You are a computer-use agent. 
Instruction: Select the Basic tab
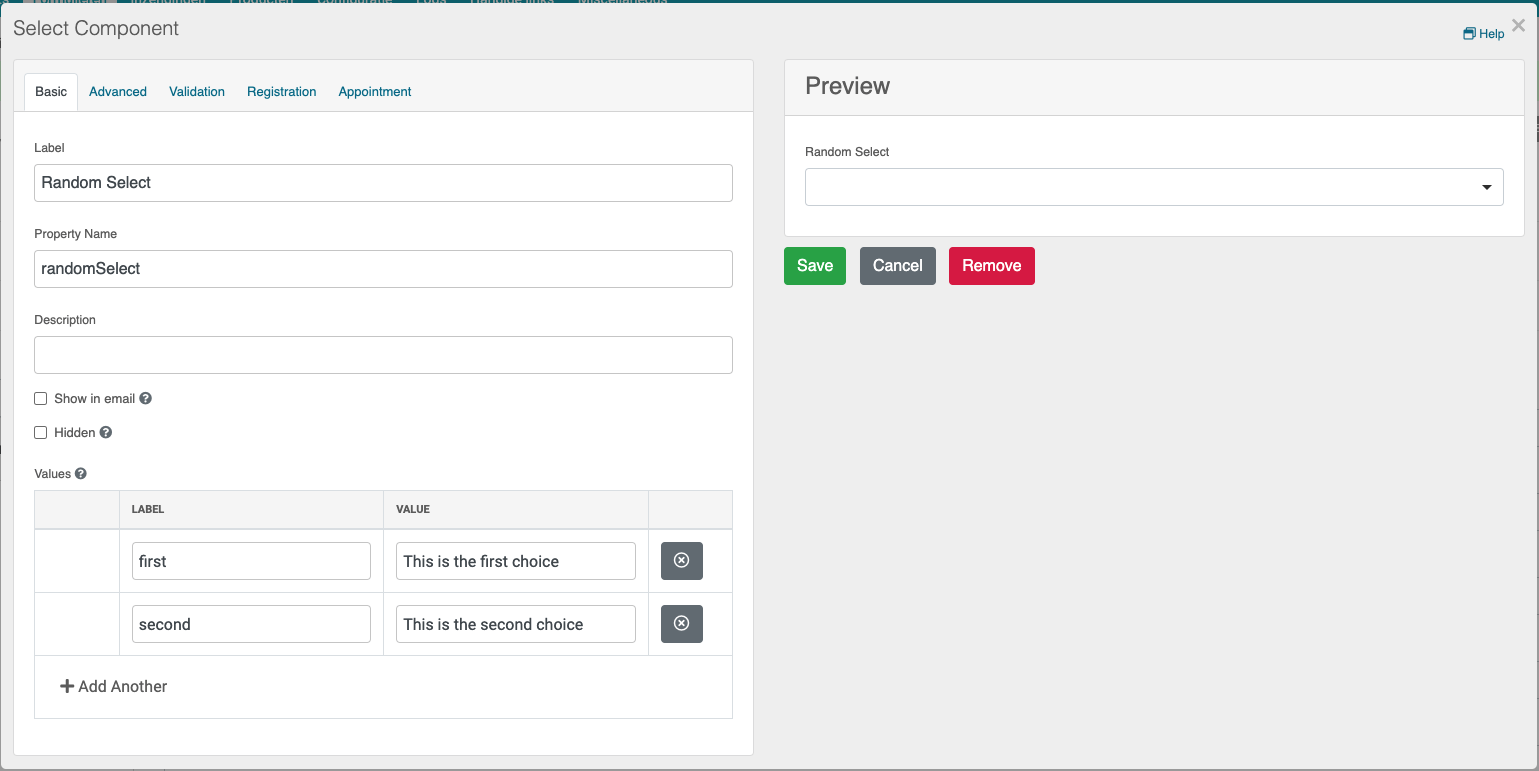[51, 91]
